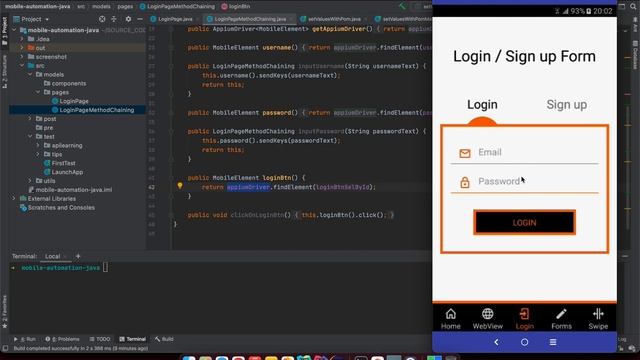
Task: Tap the Android recent apps button
Action: pos(553,342)
